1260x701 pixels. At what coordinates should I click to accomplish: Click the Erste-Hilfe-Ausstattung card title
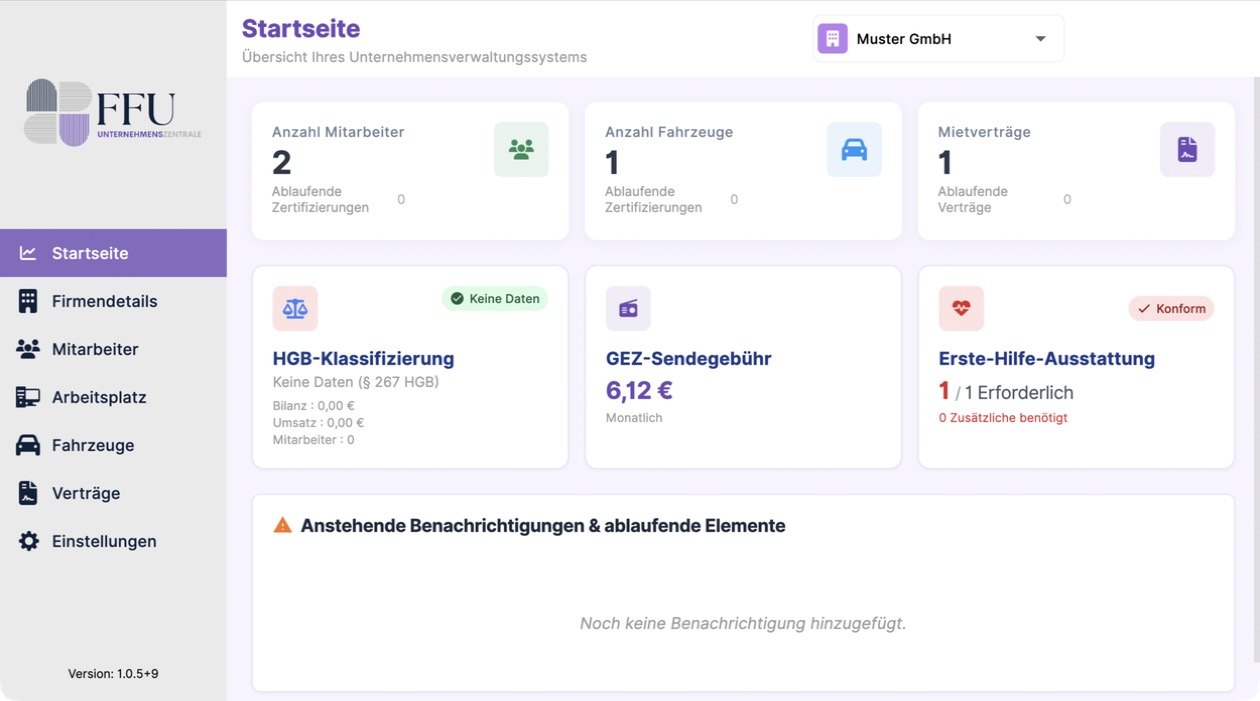click(x=1047, y=359)
